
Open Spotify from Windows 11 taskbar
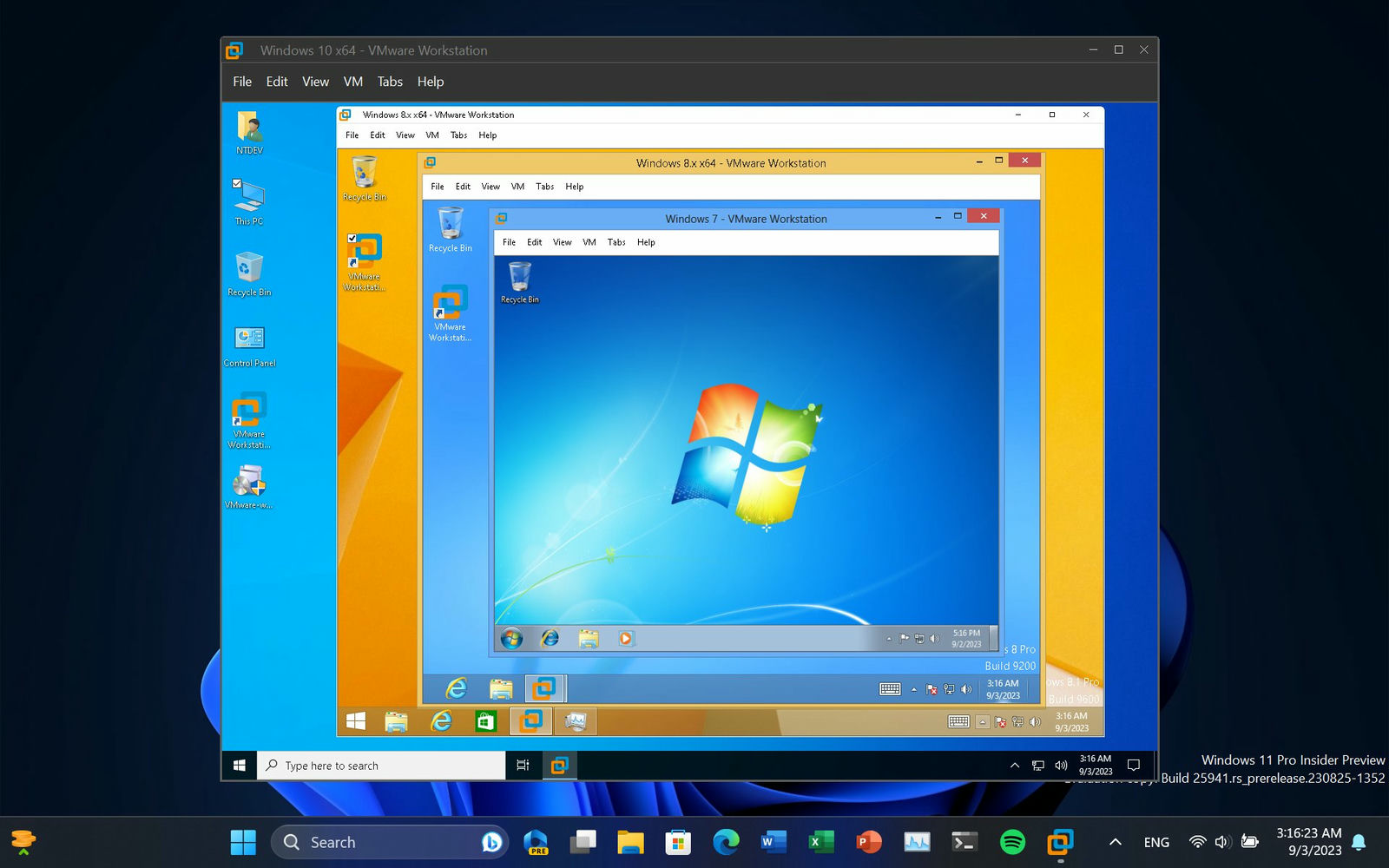pyautogui.click(x=1012, y=842)
